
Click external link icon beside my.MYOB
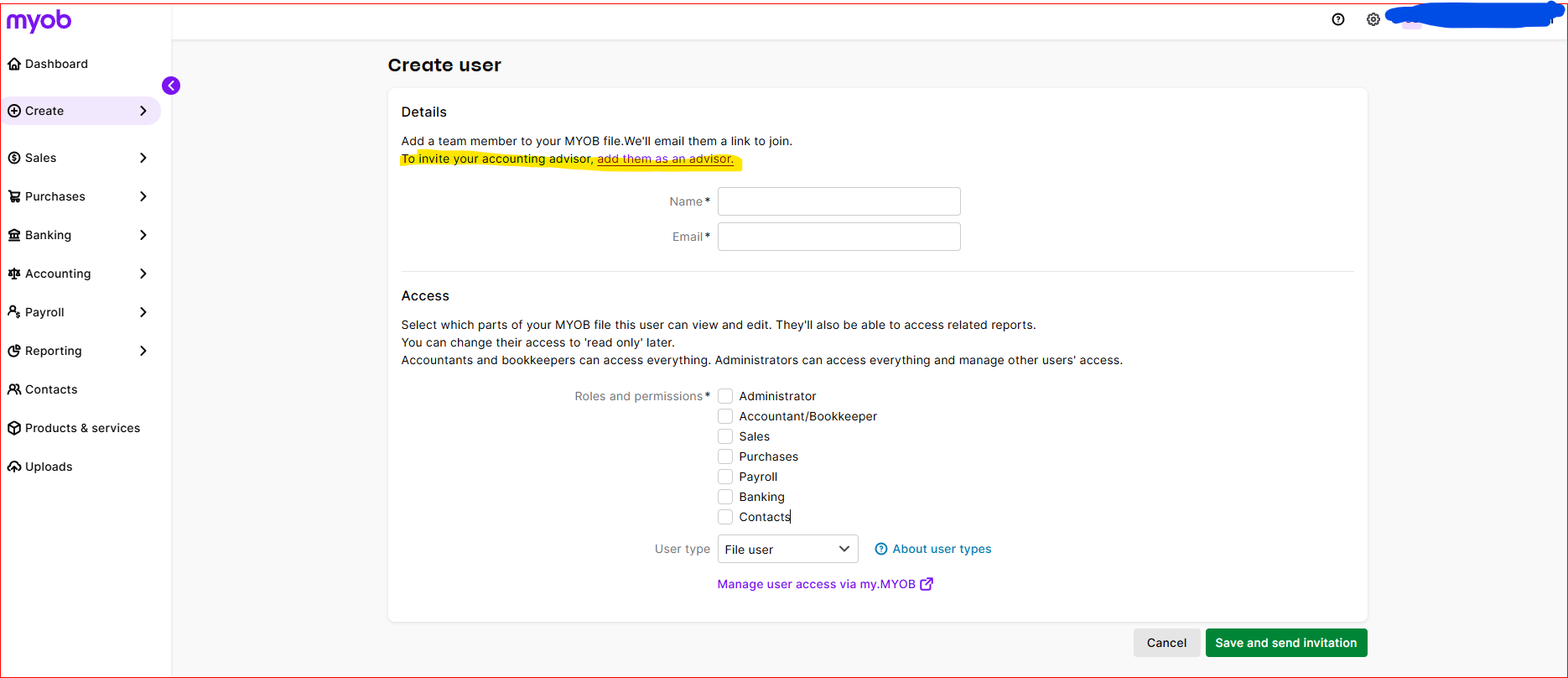tap(927, 584)
